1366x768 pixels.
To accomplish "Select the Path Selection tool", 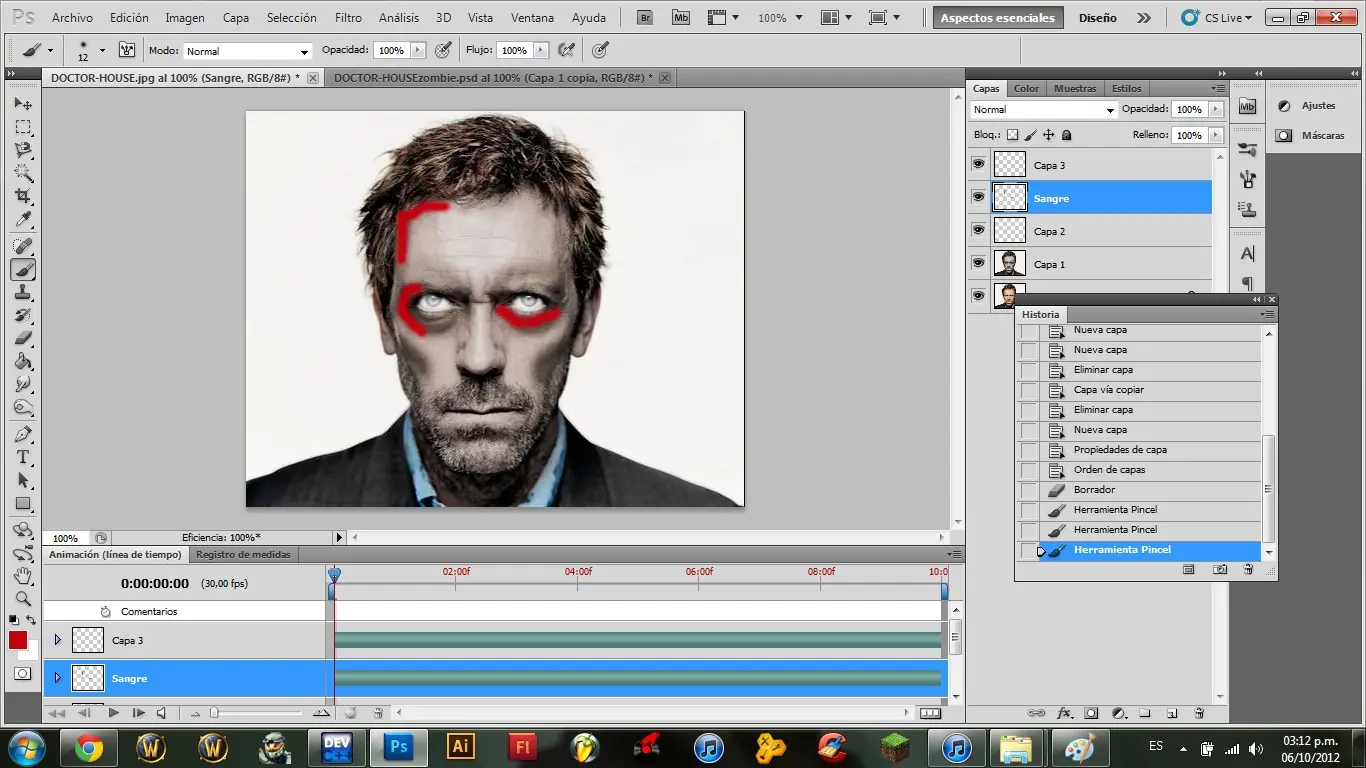I will (x=23, y=480).
